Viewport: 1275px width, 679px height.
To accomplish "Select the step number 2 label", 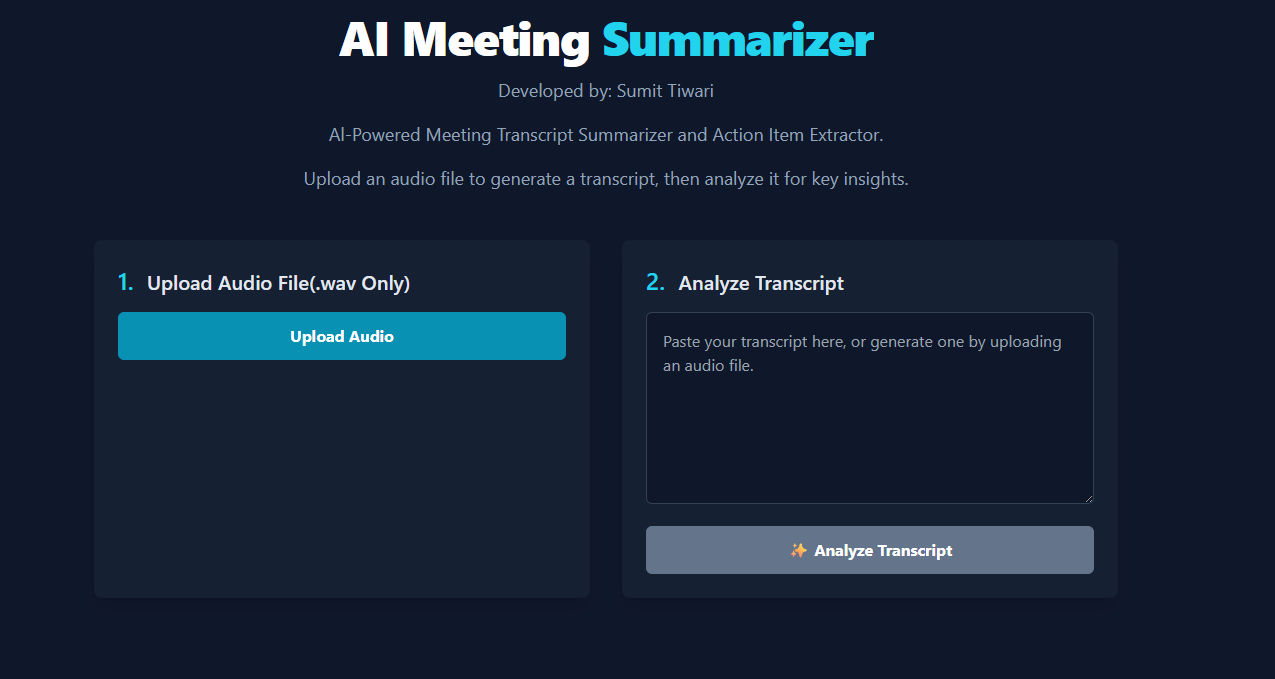I will tap(655, 283).
